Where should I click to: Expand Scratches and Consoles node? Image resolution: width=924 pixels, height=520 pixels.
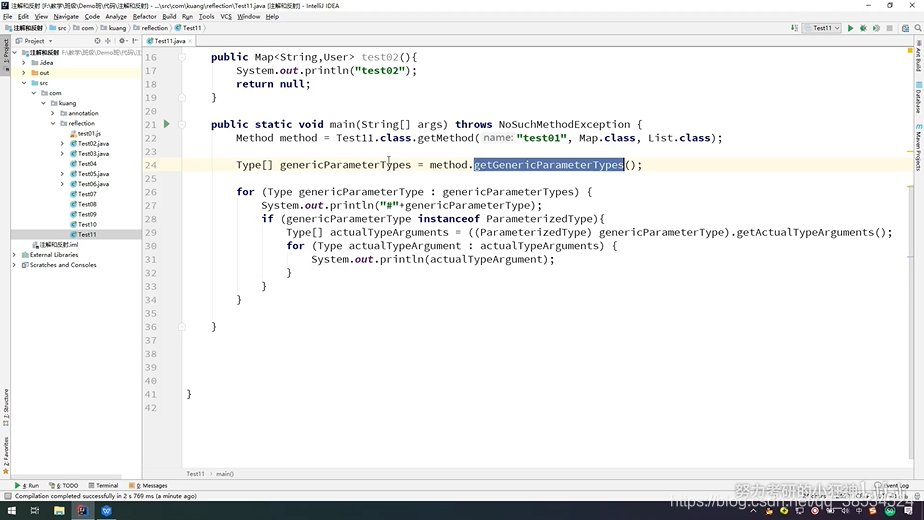(x=14, y=265)
